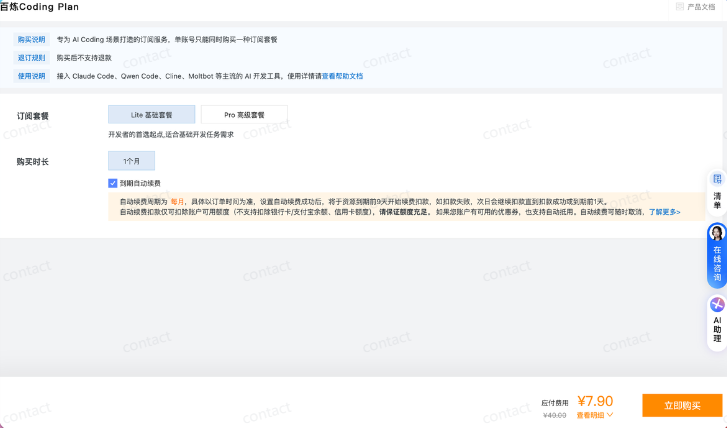Click the 购买说明 label tag
The image size is (727, 428).
pos(32,39)
